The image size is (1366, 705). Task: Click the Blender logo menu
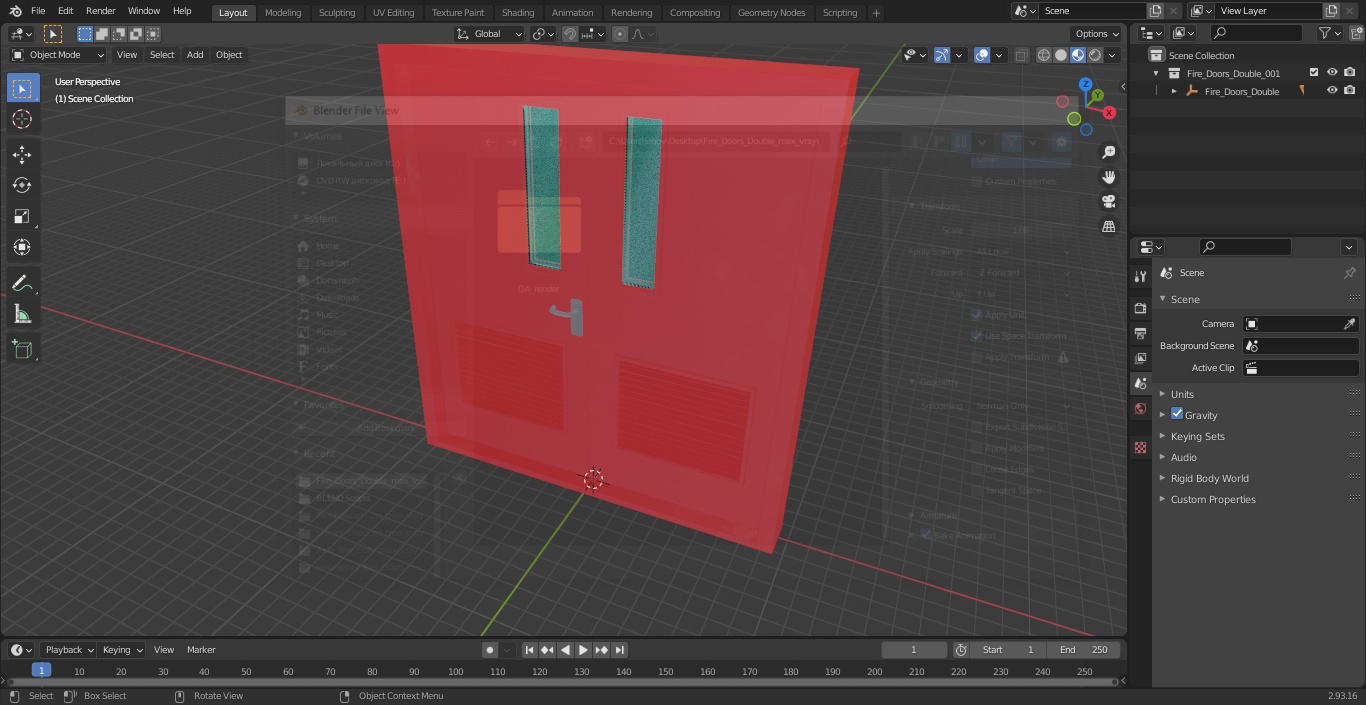[x=15, y=11]
